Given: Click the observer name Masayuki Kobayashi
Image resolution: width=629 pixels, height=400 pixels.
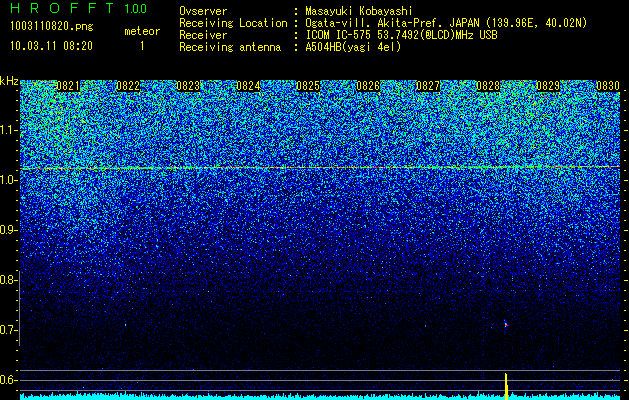Looking at the screenshot, I should [x=359, y=12].
